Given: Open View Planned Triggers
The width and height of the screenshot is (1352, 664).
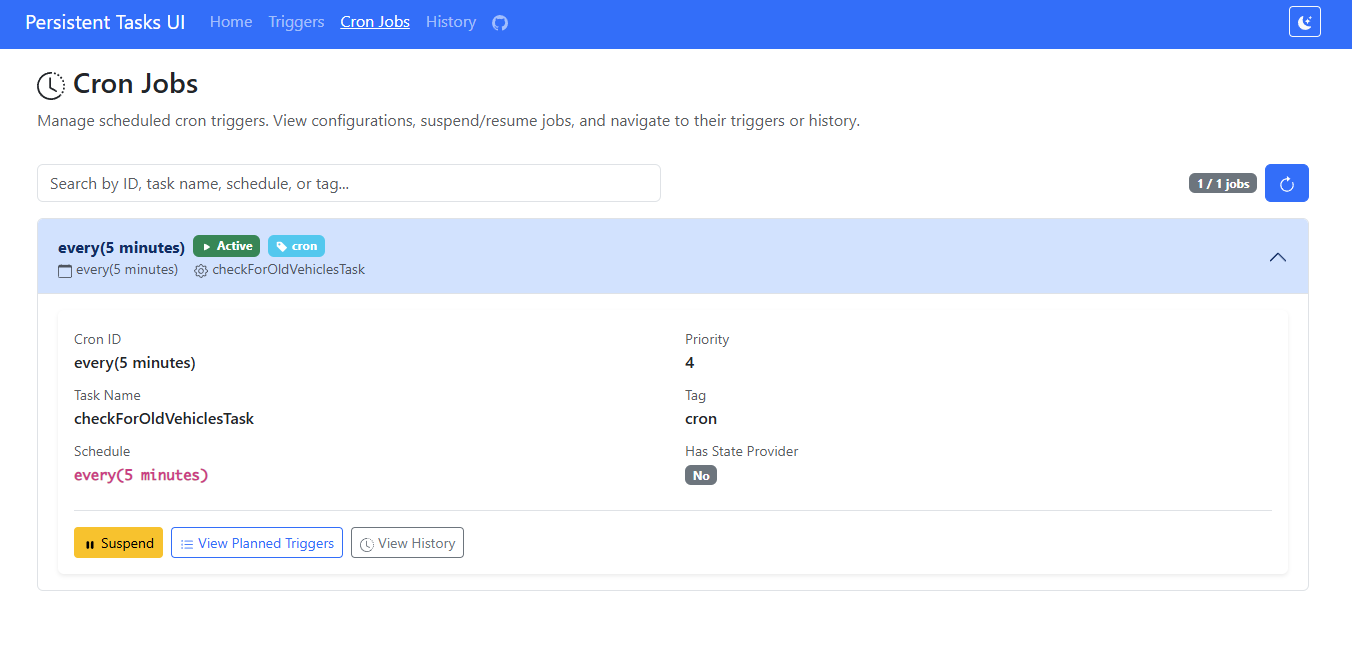Looking at the screenshot, I should click(257, 543).
